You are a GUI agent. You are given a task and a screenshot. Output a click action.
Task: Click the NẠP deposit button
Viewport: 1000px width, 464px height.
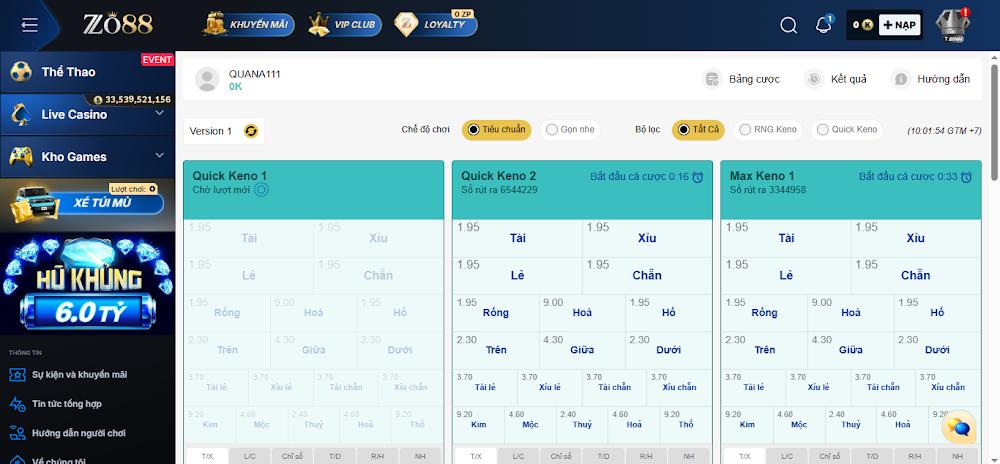tap(900, 25)
